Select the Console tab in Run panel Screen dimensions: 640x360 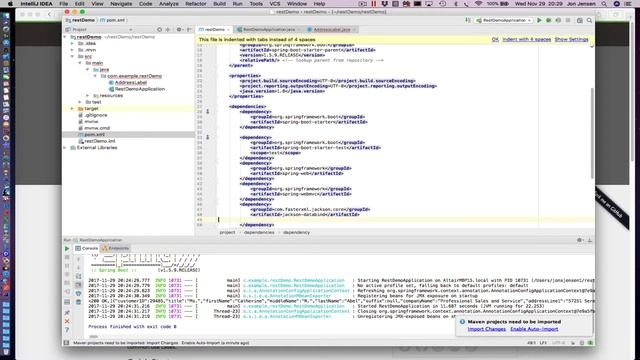pos(87,248)
